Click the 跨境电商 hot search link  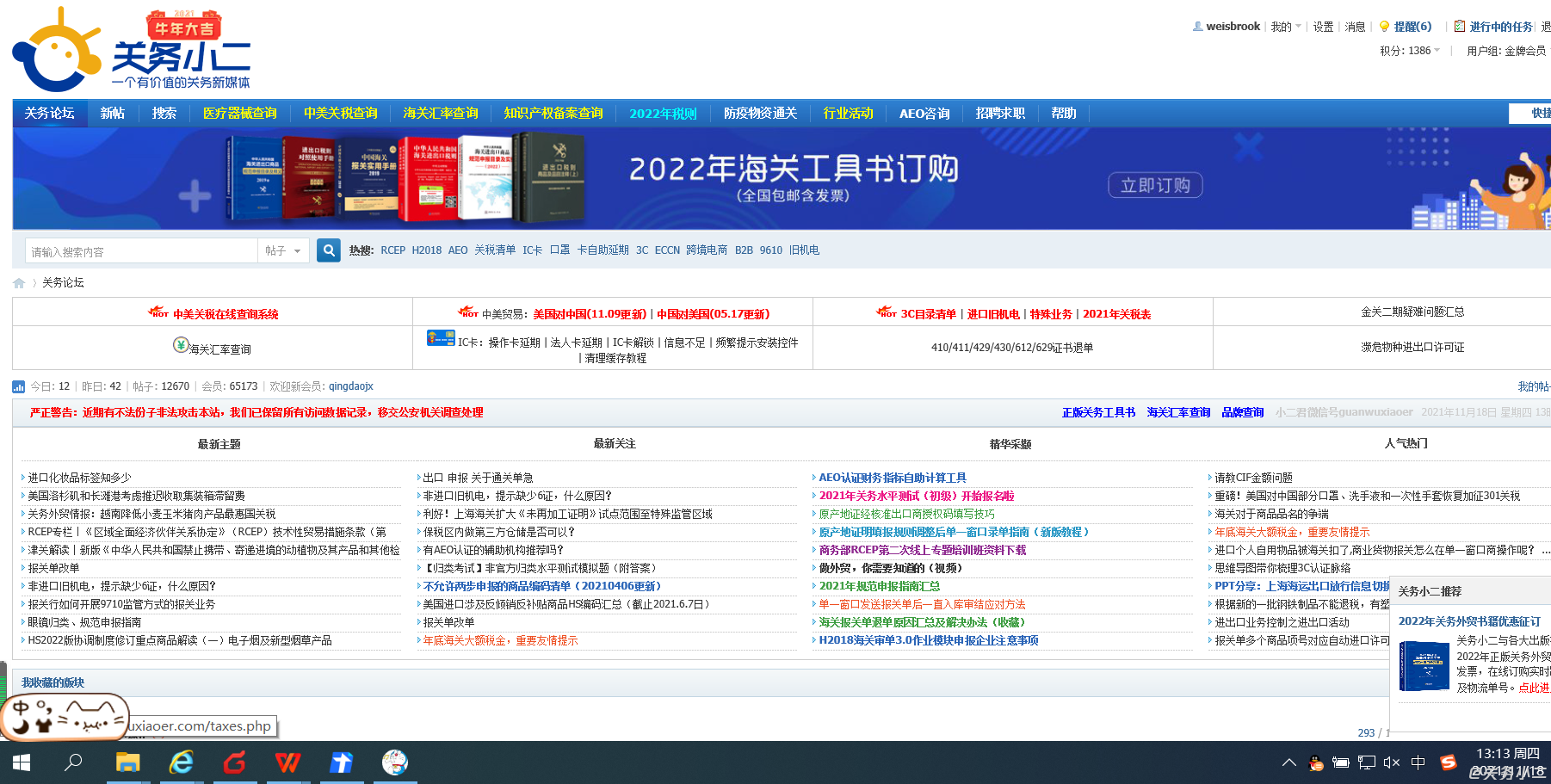point(707,250)
